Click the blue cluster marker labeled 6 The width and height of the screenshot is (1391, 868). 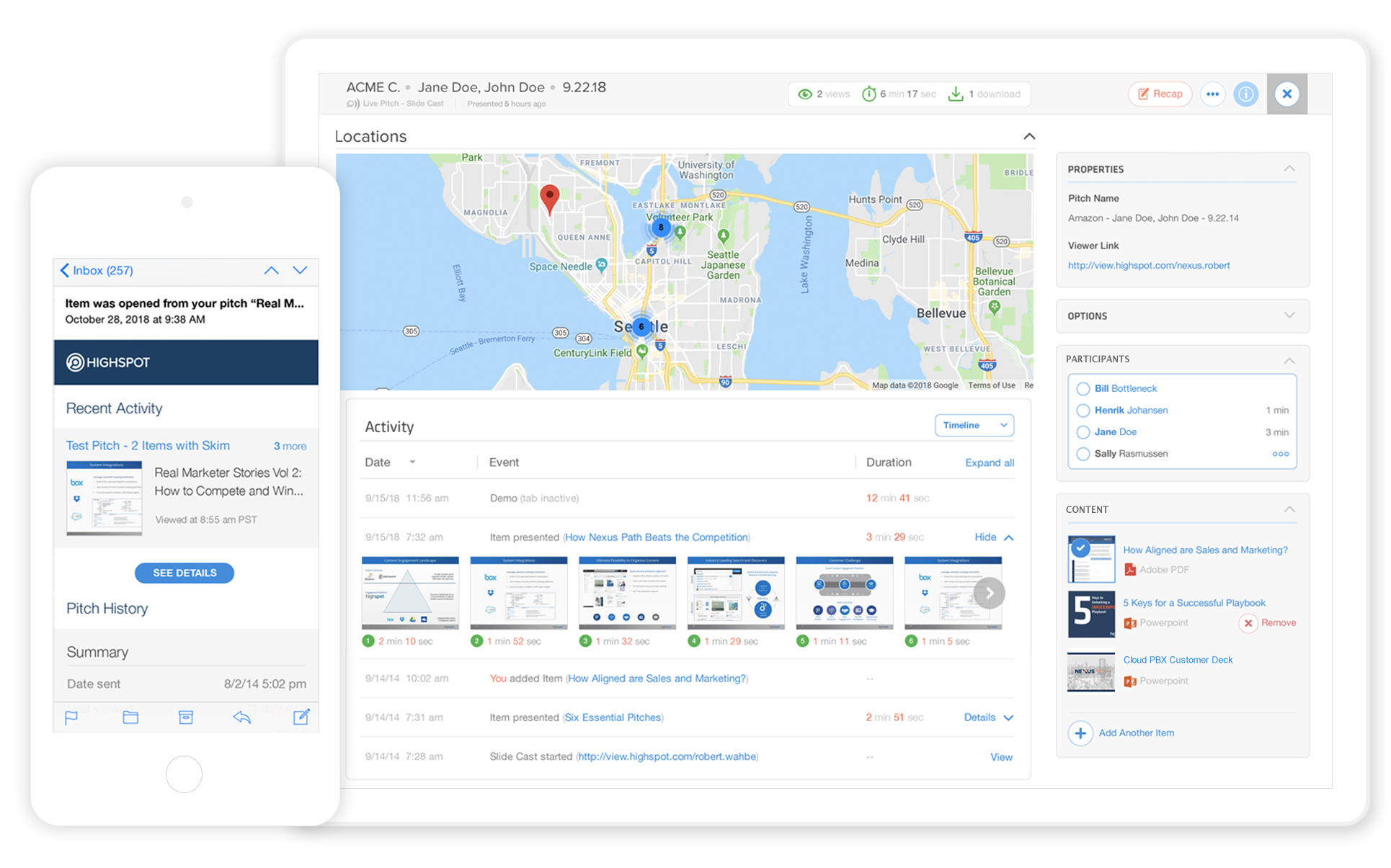pos(641,326)
